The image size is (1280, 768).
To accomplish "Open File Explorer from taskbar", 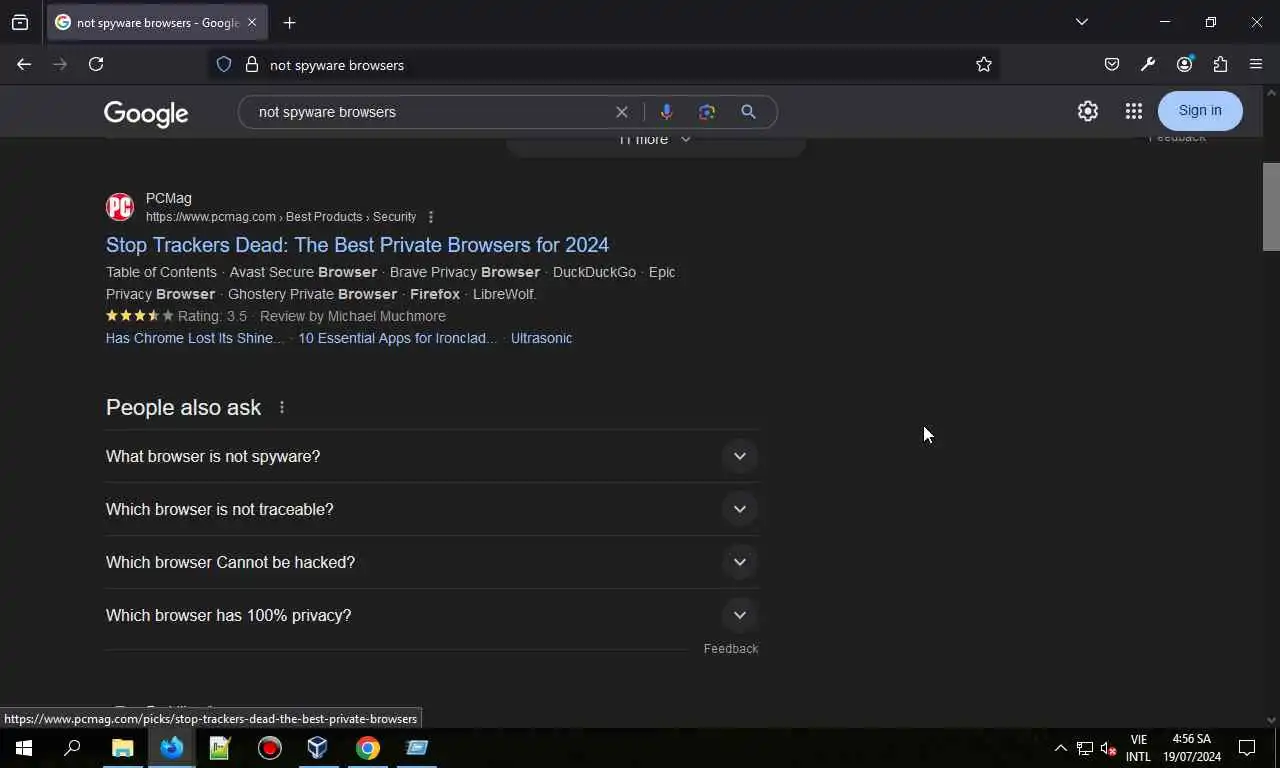I will pyautogui.click(x=122, y=748).
